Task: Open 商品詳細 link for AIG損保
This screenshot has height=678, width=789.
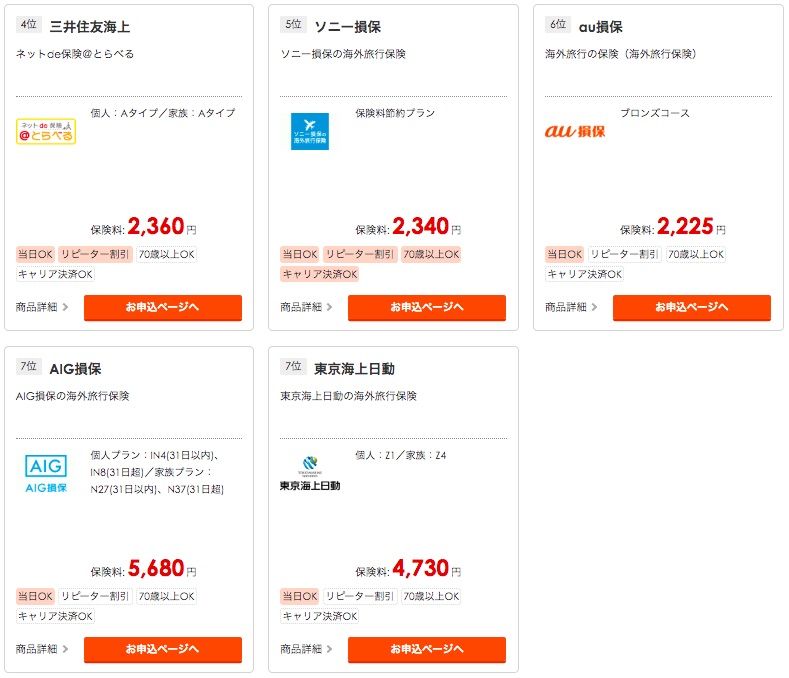Action: tap(41, 649)
